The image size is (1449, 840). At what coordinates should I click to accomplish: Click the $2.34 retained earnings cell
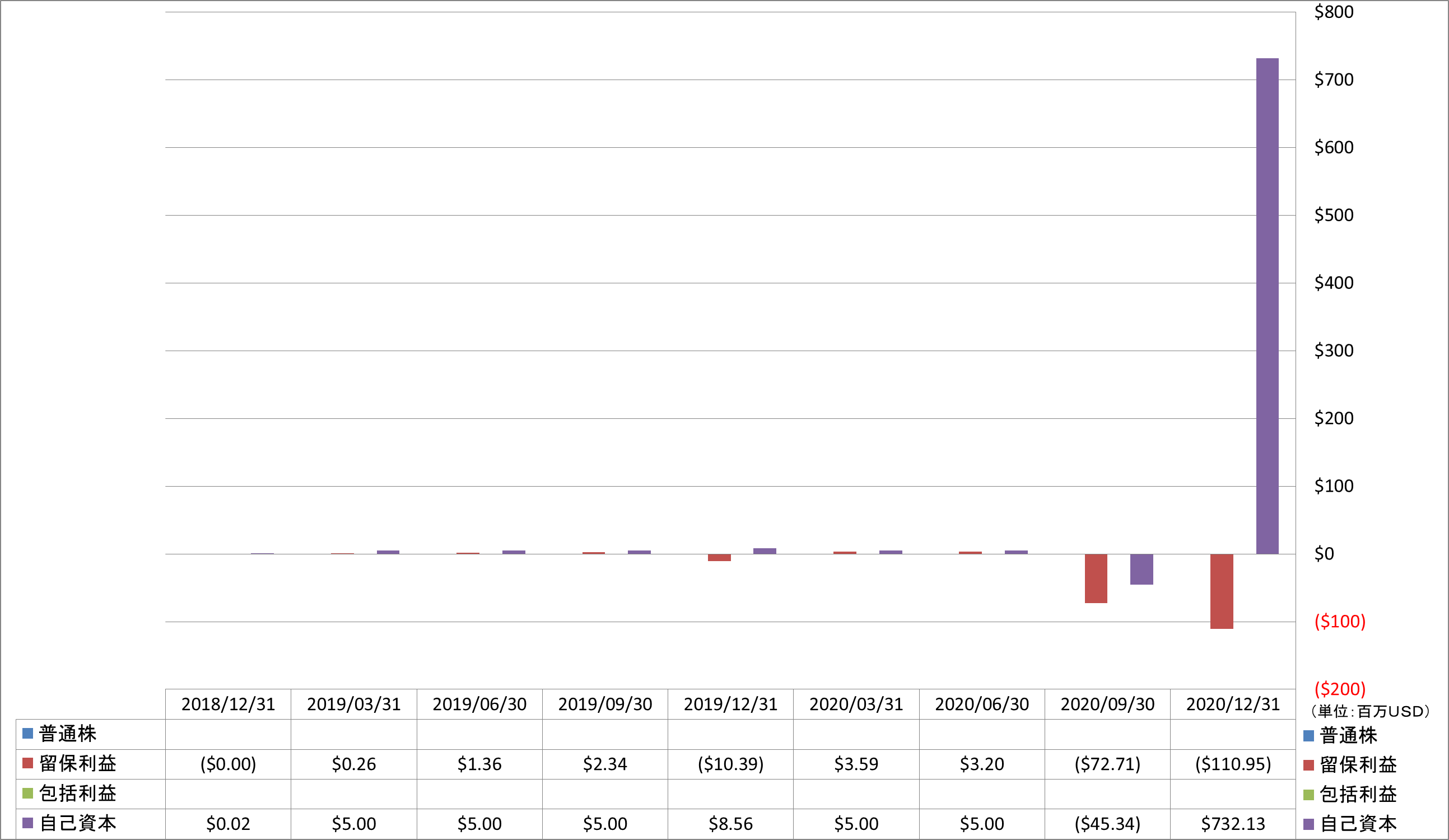tap(605, 764)
